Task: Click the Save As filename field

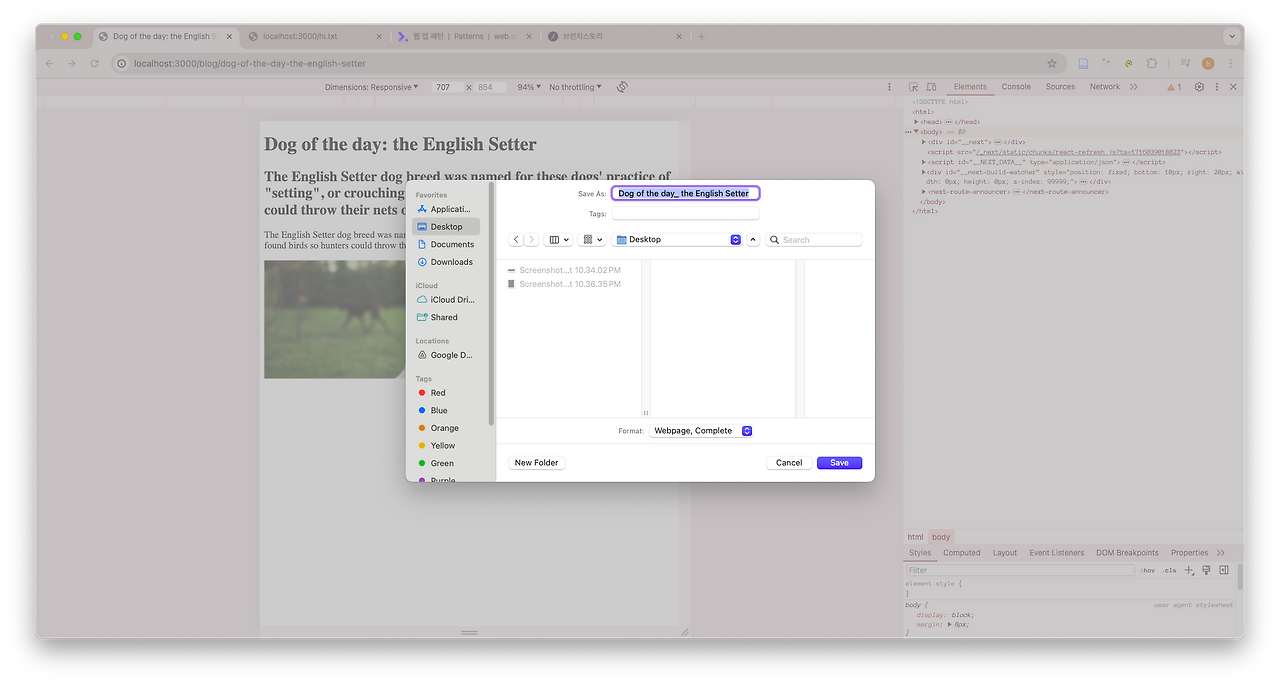Action: coord(685,193)
